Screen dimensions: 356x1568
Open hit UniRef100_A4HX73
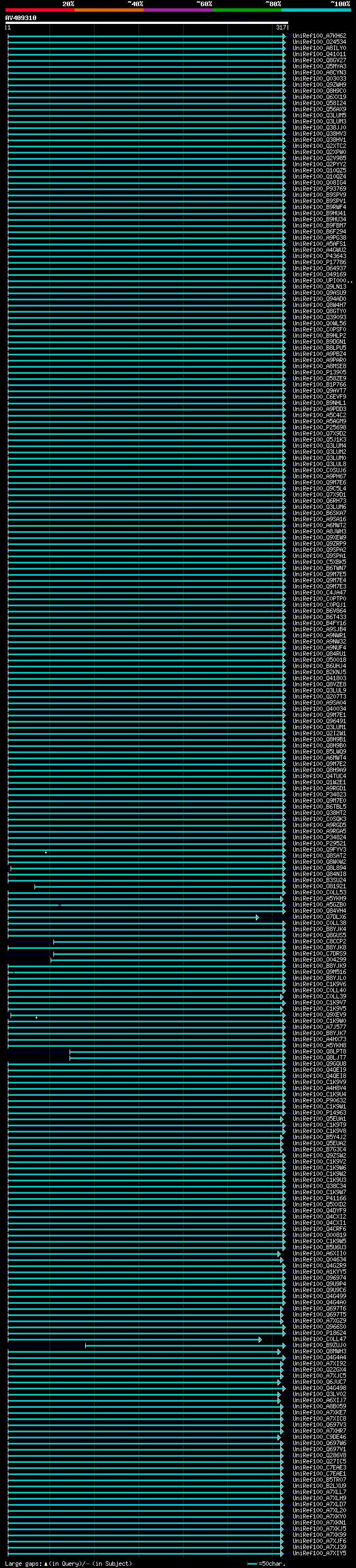[319, 1039]
